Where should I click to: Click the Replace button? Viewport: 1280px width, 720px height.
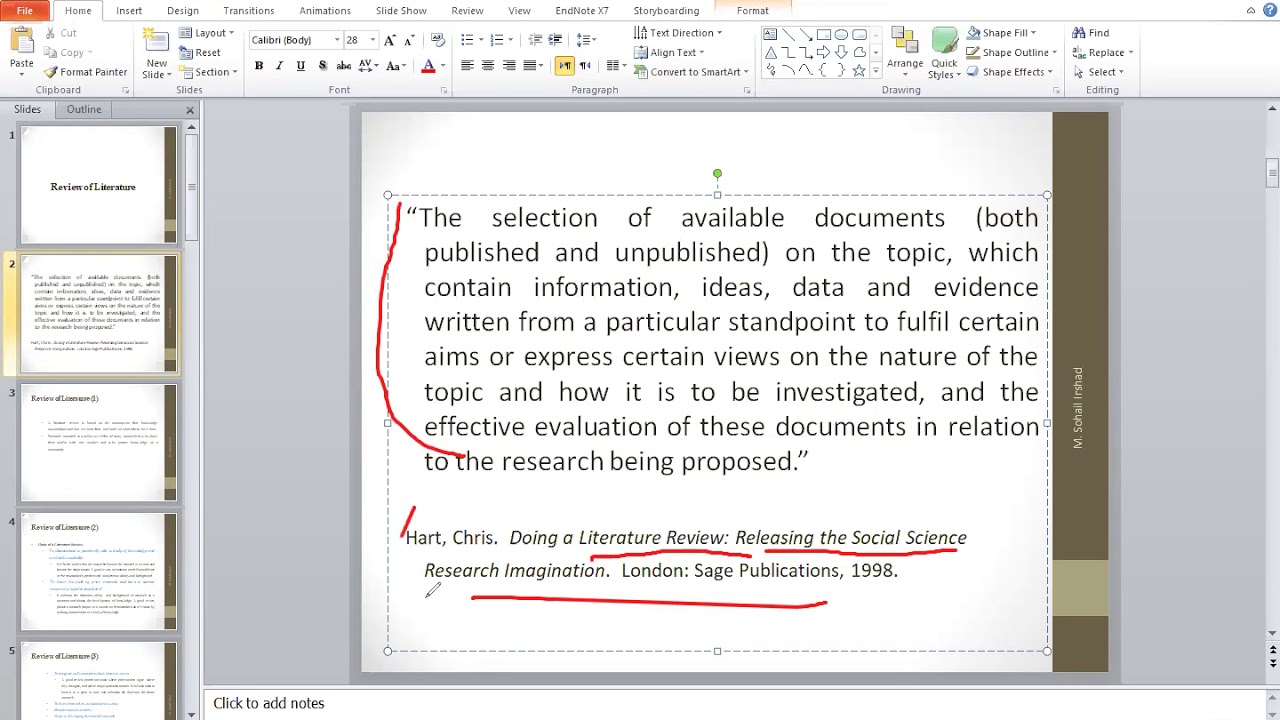click(1102, 52)
